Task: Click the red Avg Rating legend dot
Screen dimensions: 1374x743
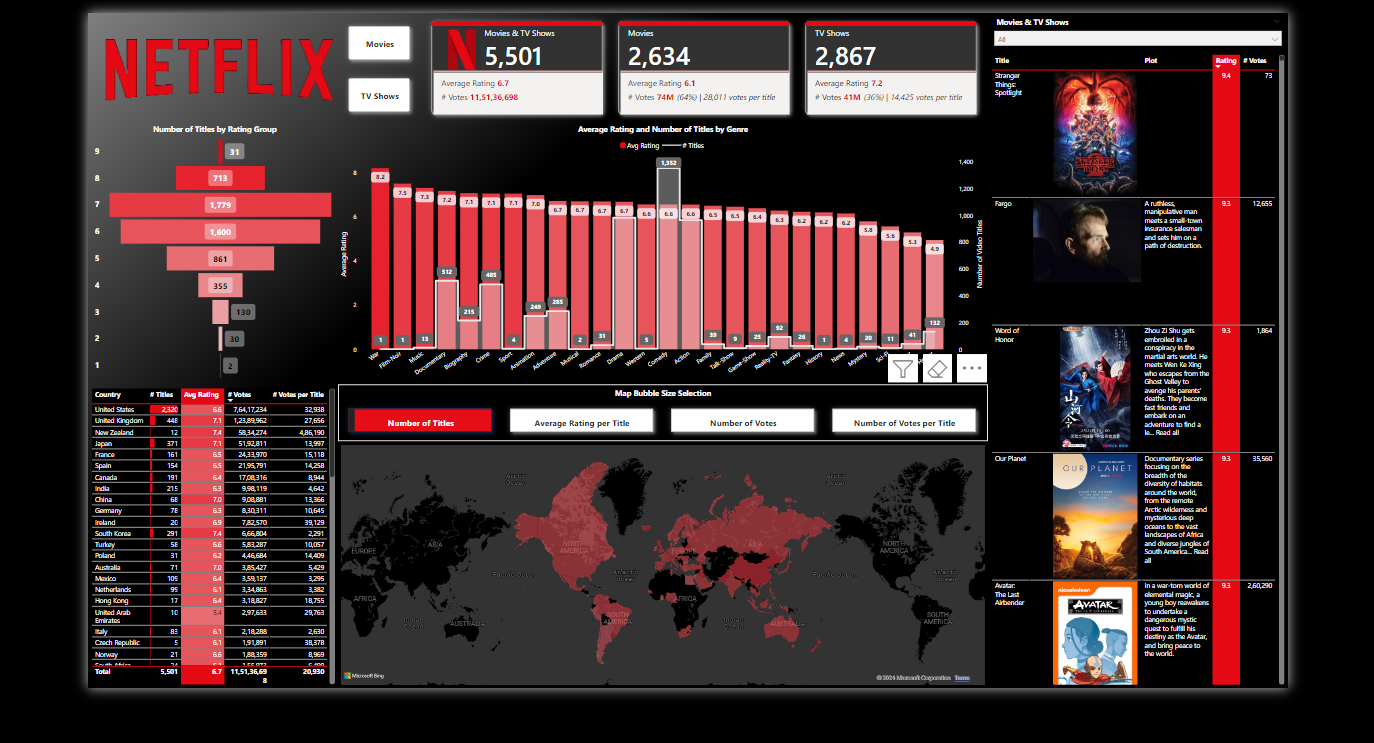Action: point(622,145)
